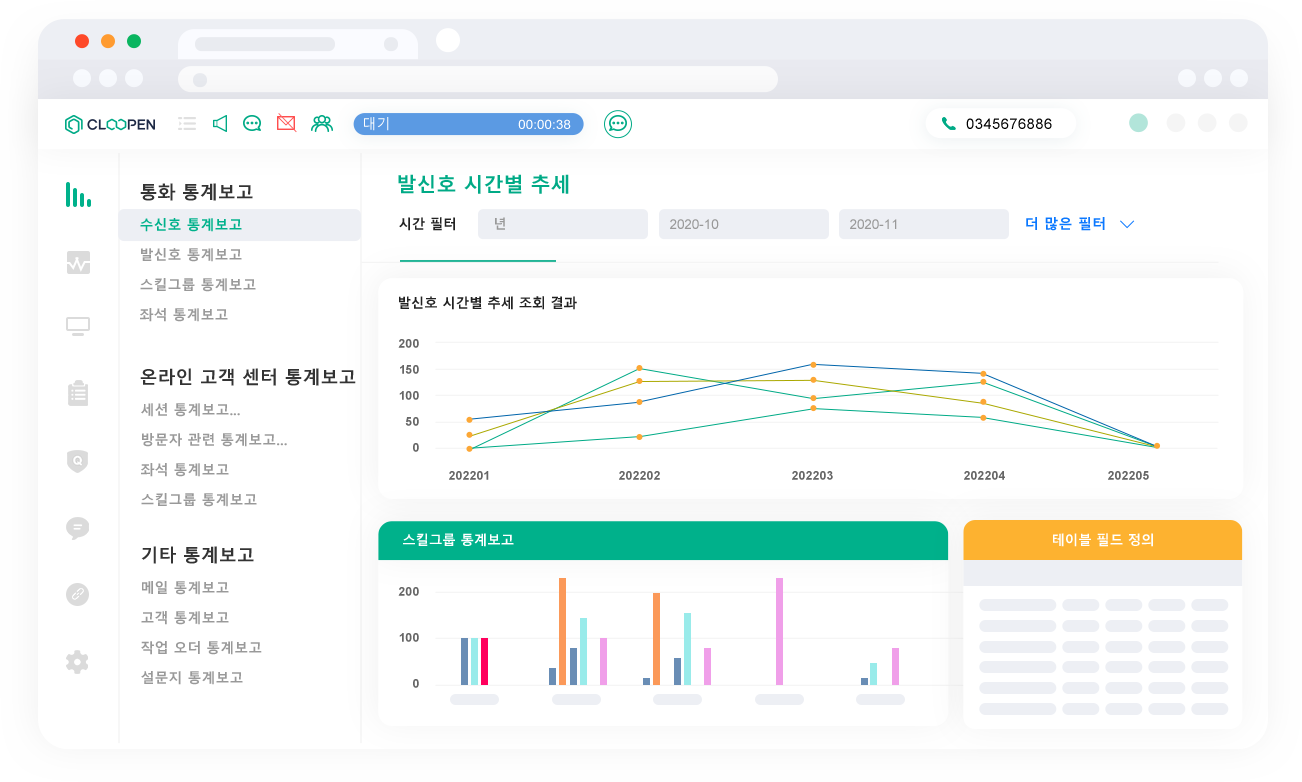Select the 2020-10 start date field
This screenshot has width=1302, height=782.
[x=743, y=224]
